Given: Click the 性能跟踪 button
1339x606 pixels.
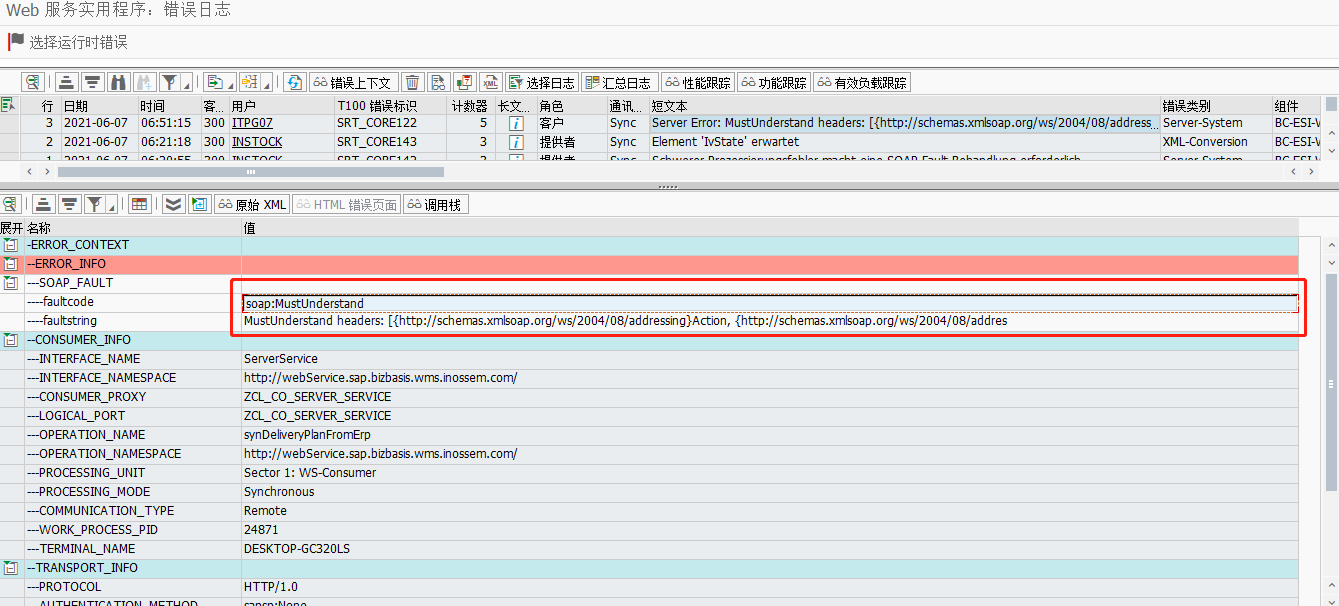Looking at the screenshot, I should pos(697,81).
